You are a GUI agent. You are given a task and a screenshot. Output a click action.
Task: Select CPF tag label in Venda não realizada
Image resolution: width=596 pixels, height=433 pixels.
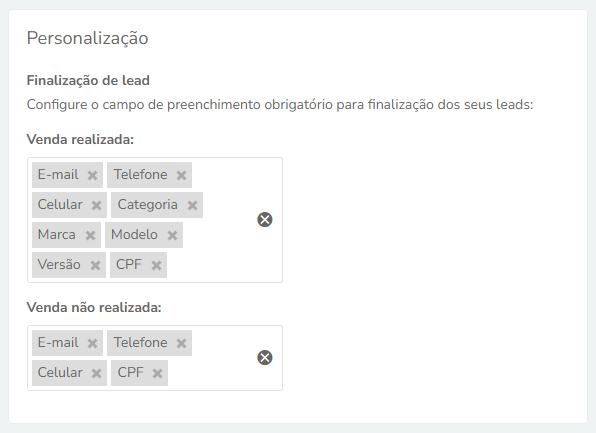pyautogui.click(x=130, y=373)
